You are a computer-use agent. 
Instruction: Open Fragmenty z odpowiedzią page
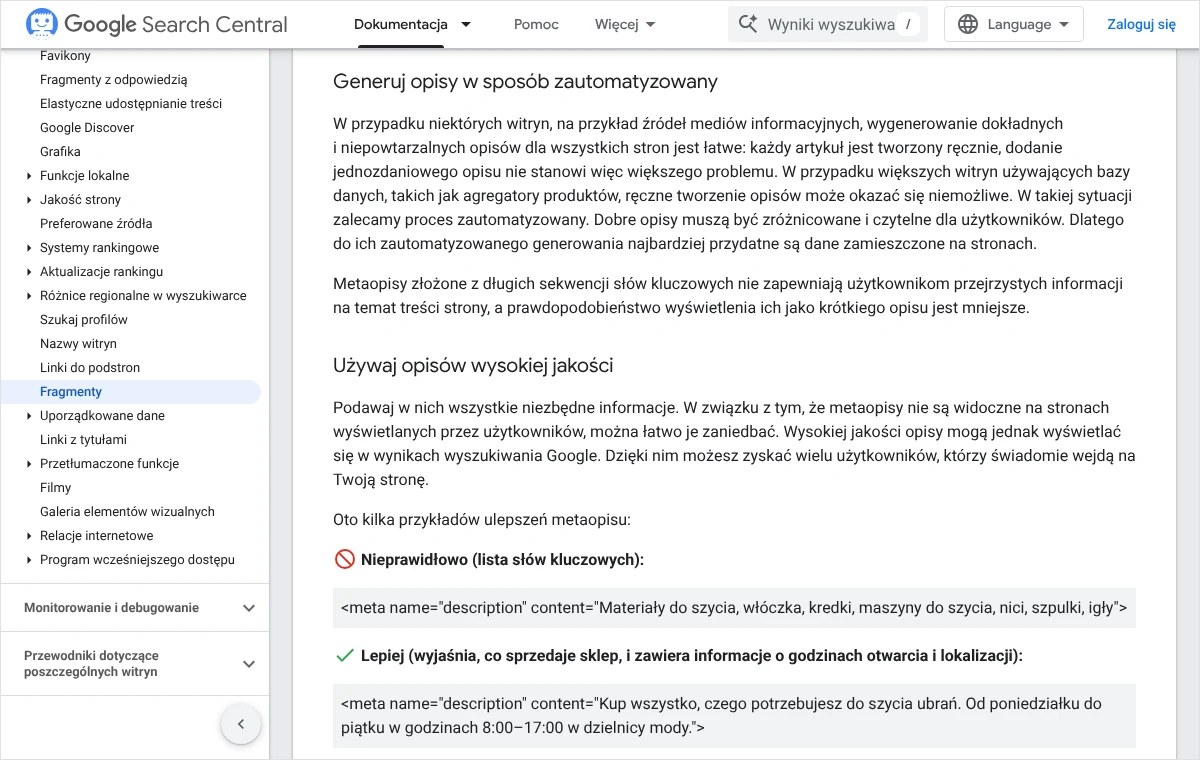point(113,80)
